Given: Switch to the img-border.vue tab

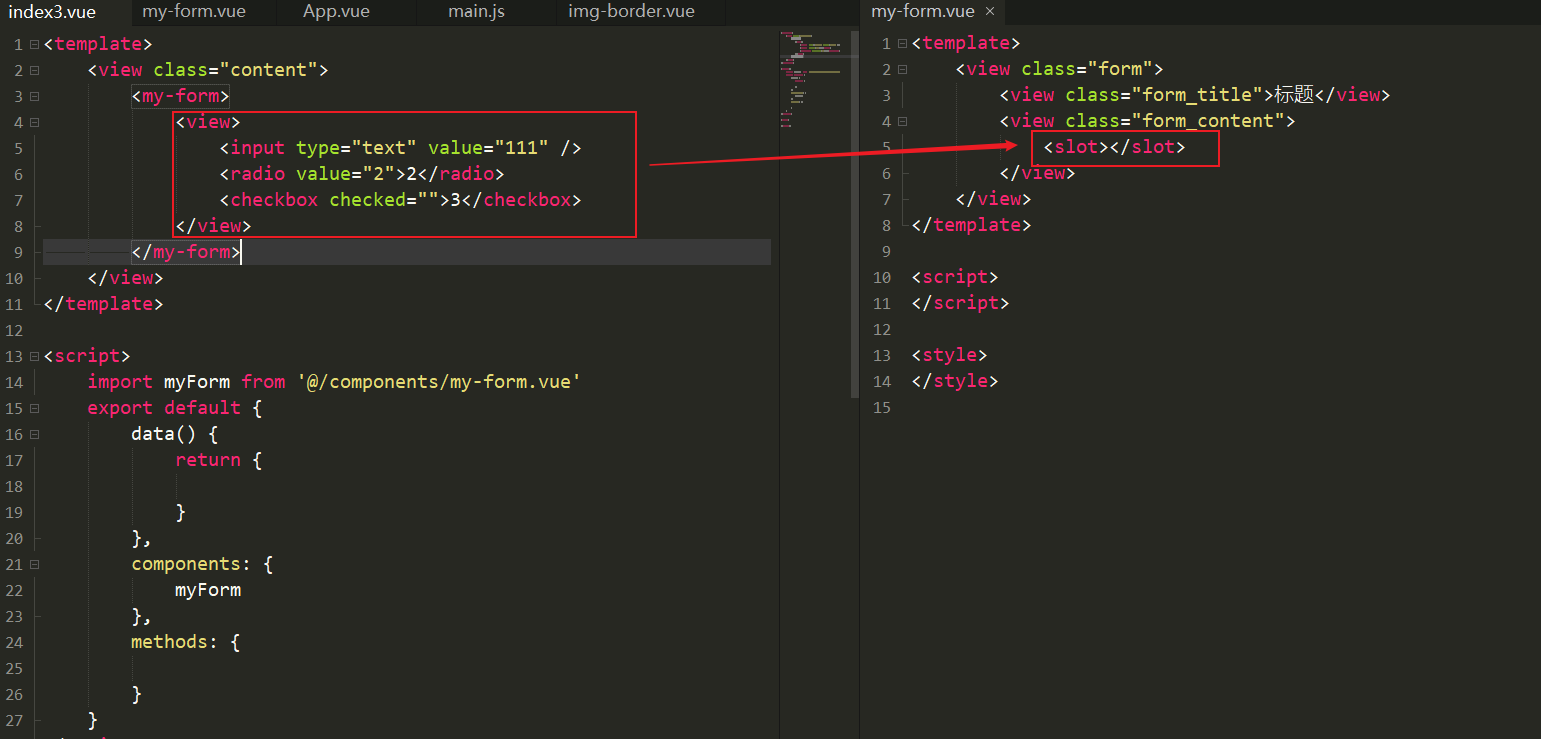Looking at the screenshot, I should pos(631,12).
